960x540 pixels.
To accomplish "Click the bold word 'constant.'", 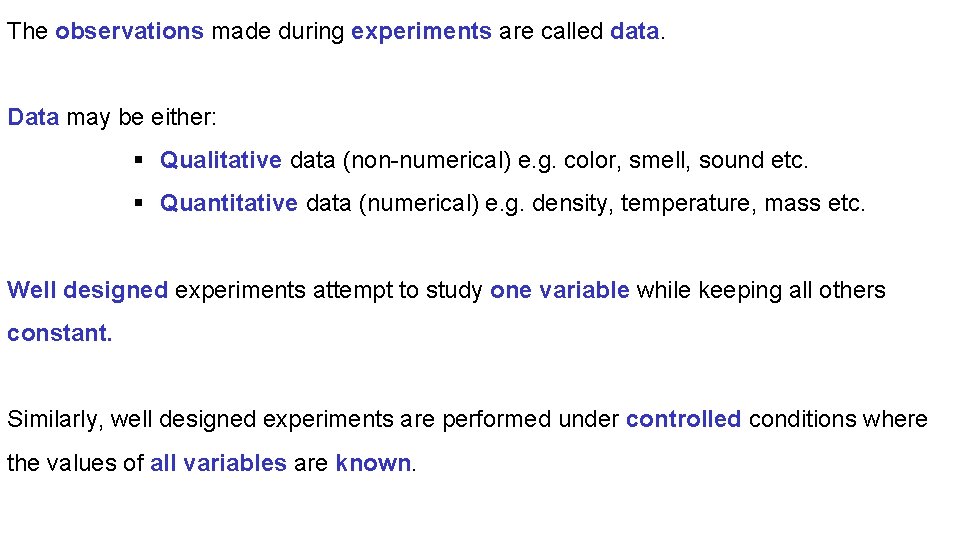I will coord(59,333).
